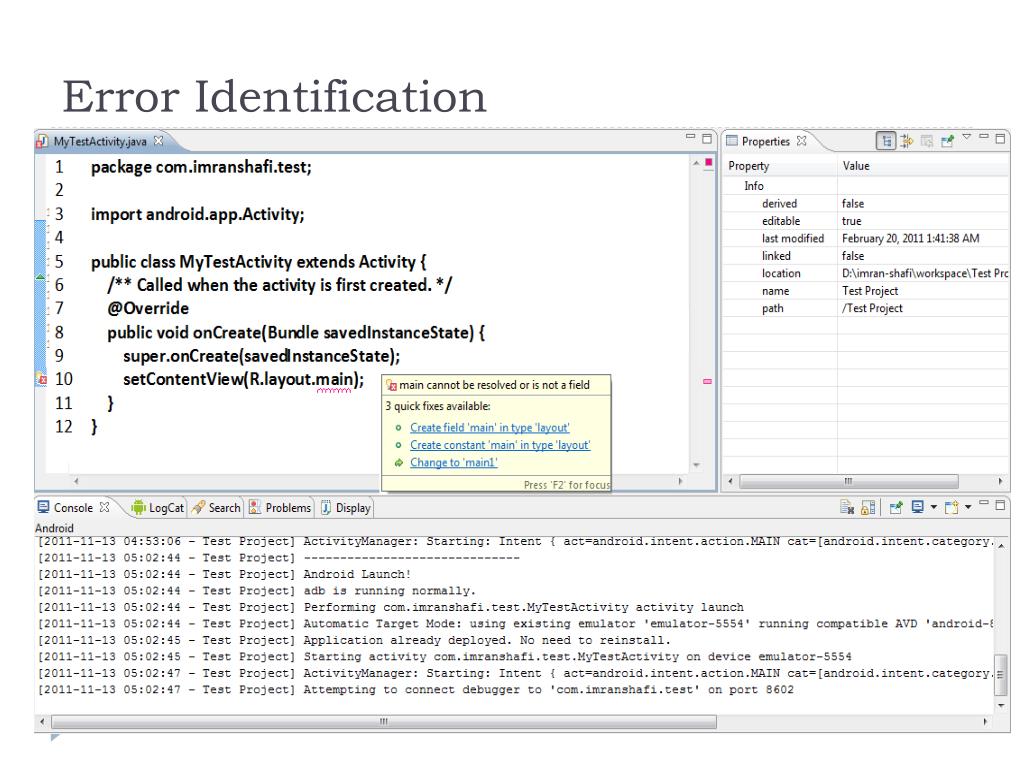Click the Properties tab icon
1024x768 pixels.
pos(732,140)
